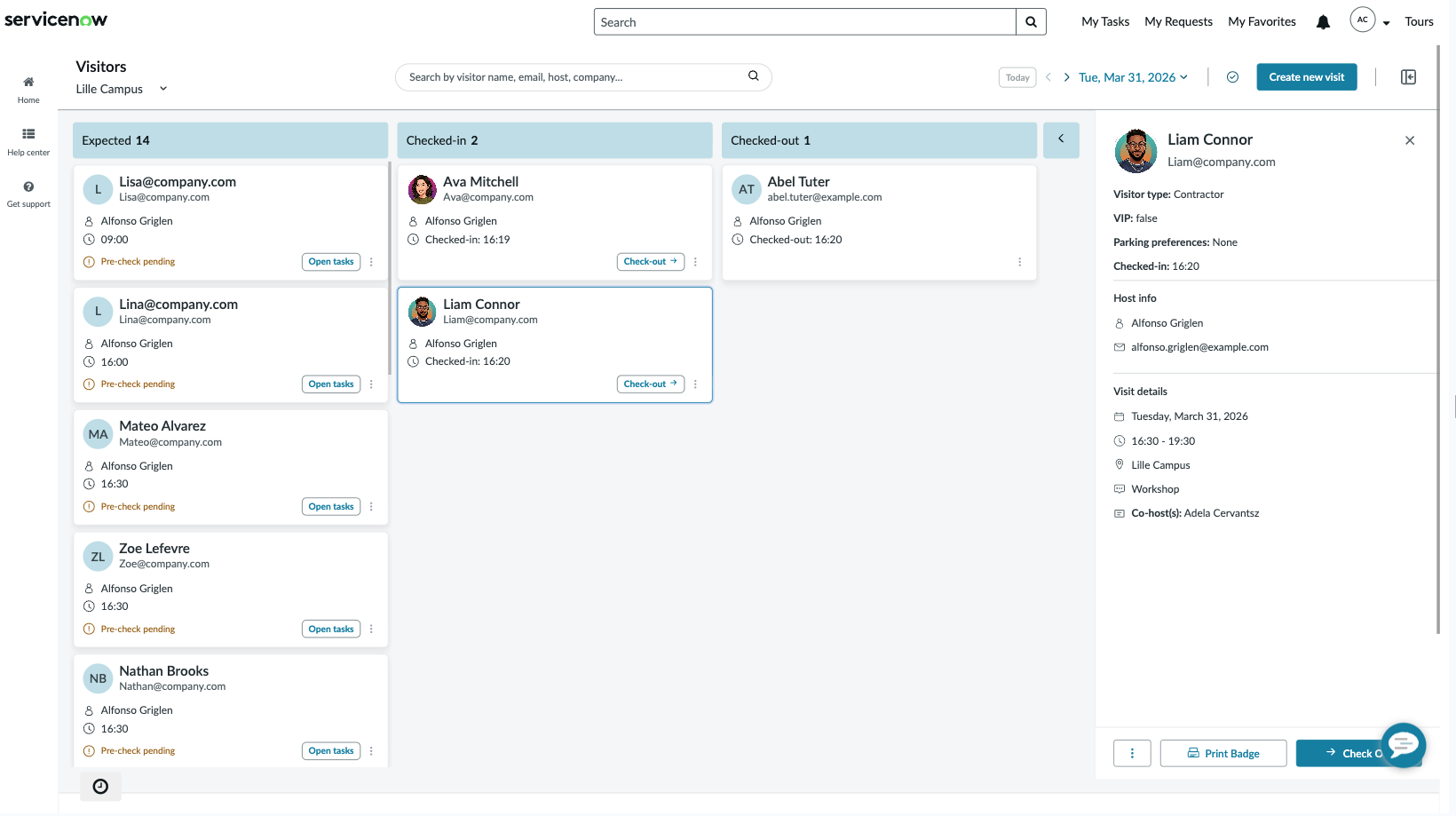Open Tours menu

coord(1419,21)
